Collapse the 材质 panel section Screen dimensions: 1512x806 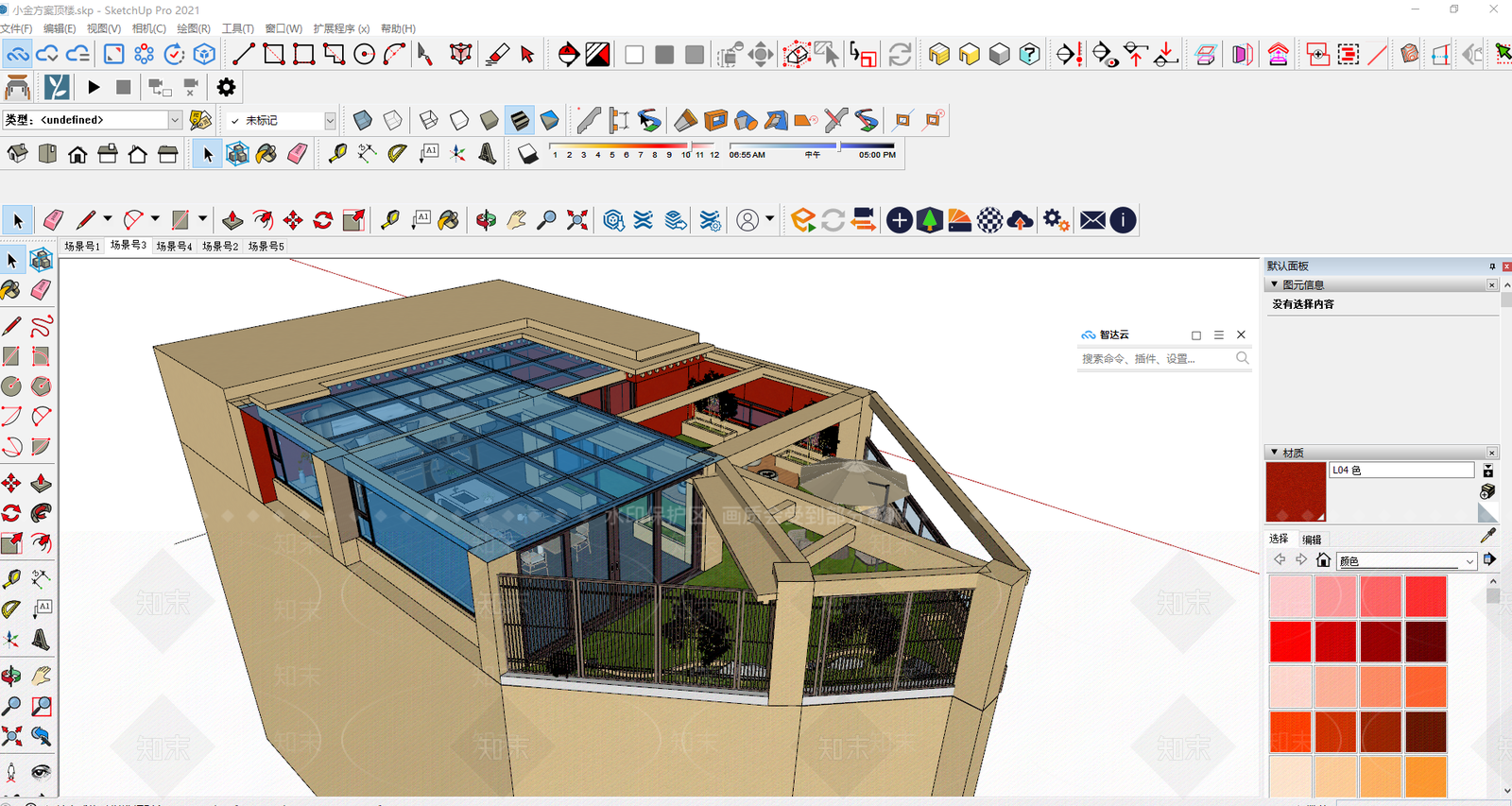point(1274,453)
